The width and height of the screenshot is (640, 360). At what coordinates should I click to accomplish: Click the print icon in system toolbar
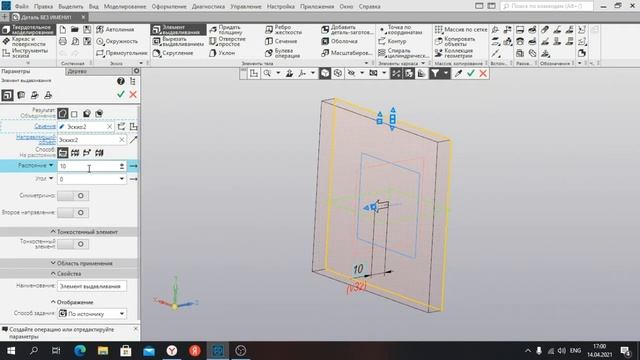(x=63, y=41)
